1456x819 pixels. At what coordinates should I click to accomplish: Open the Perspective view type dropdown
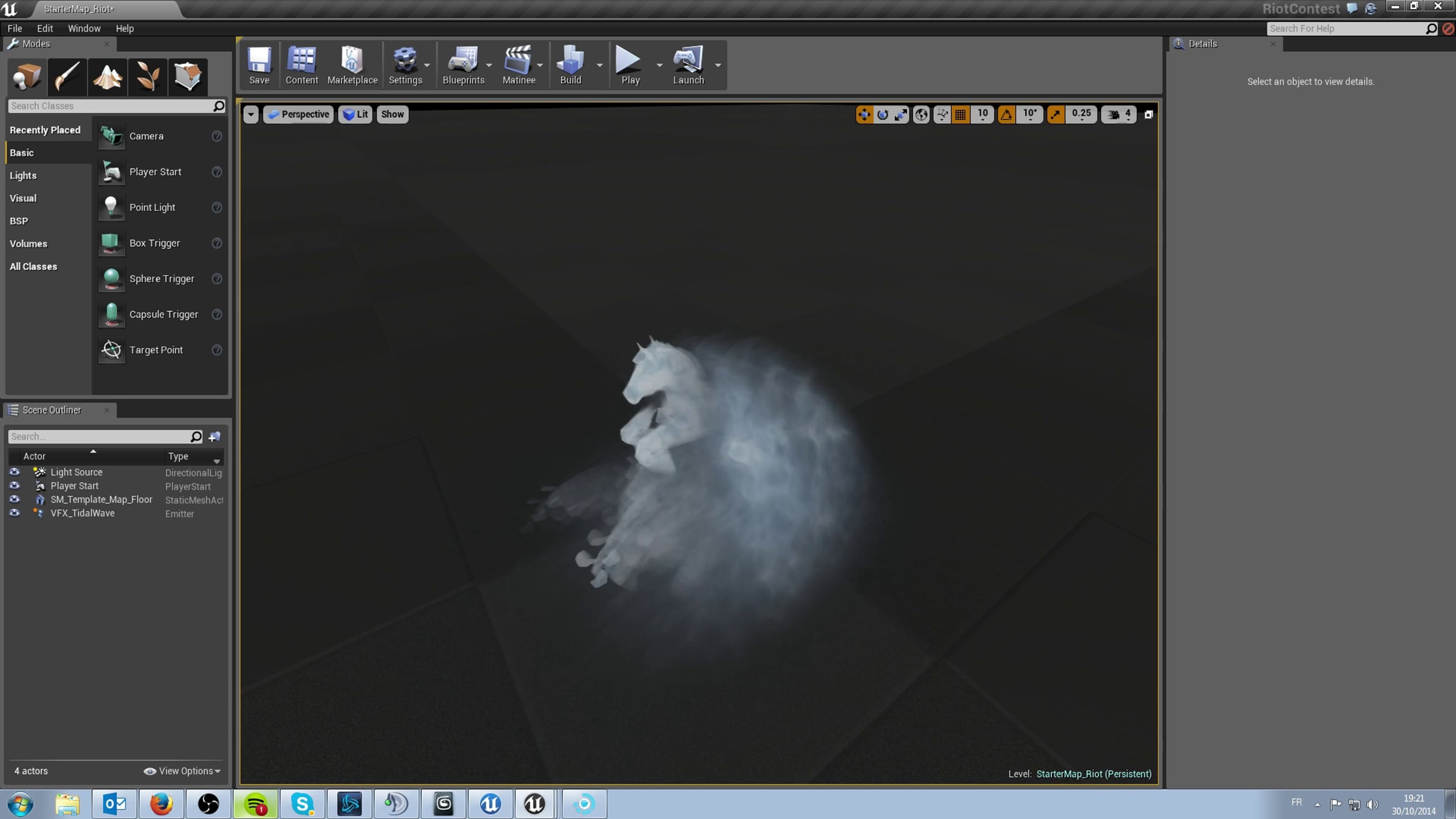[x=298, y=114]
